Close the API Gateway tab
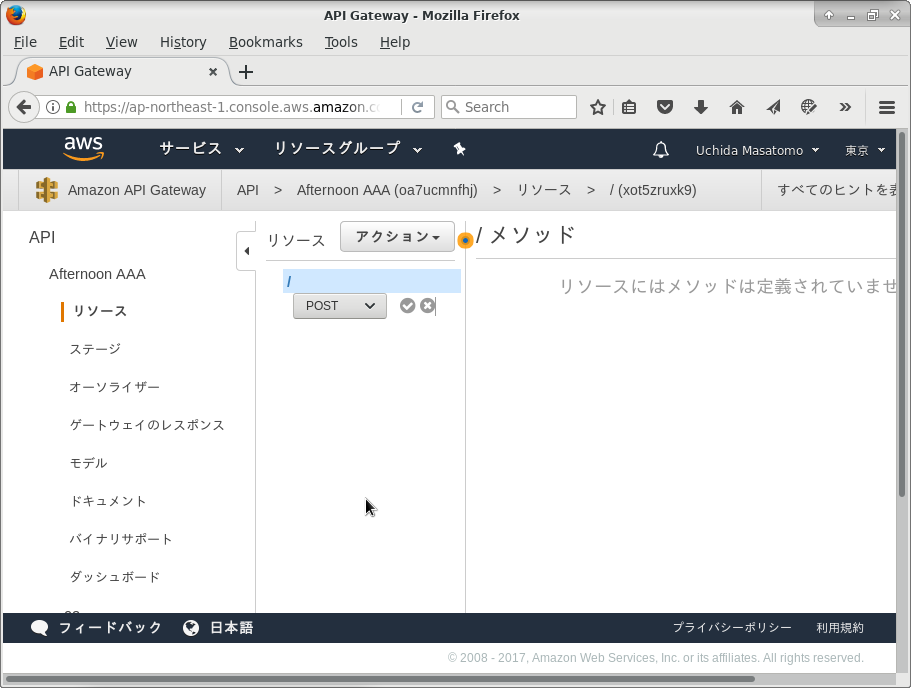This screenshot has height=688, width=911. pyautogui.click(x=213, y=71)
